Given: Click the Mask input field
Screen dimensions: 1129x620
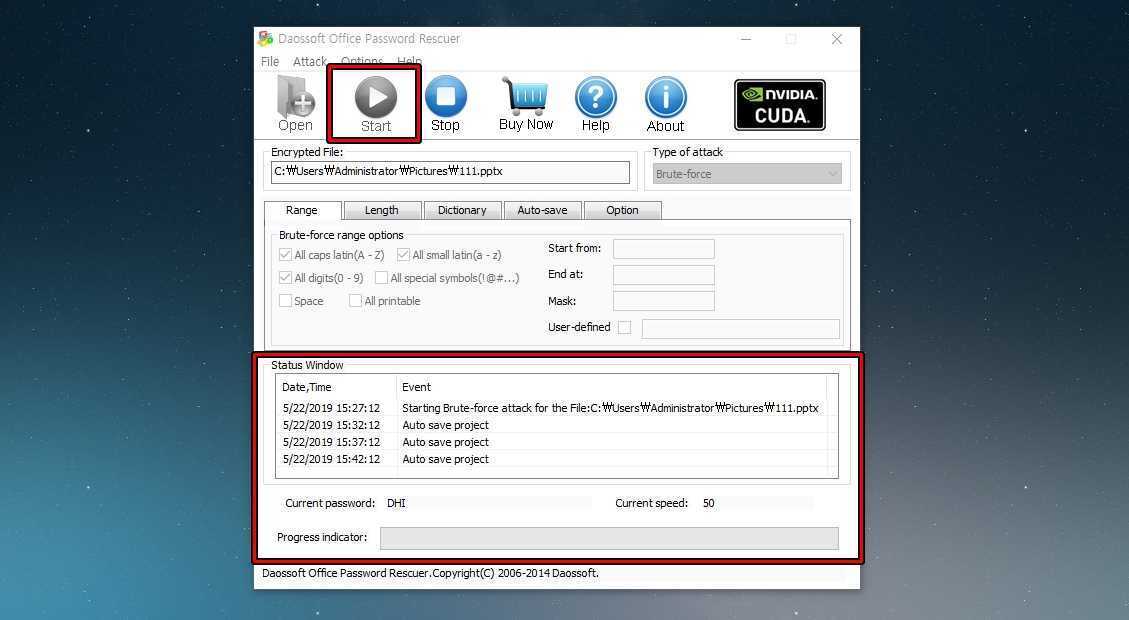Looking at the screenshot, I should click(x=664, y=301).
